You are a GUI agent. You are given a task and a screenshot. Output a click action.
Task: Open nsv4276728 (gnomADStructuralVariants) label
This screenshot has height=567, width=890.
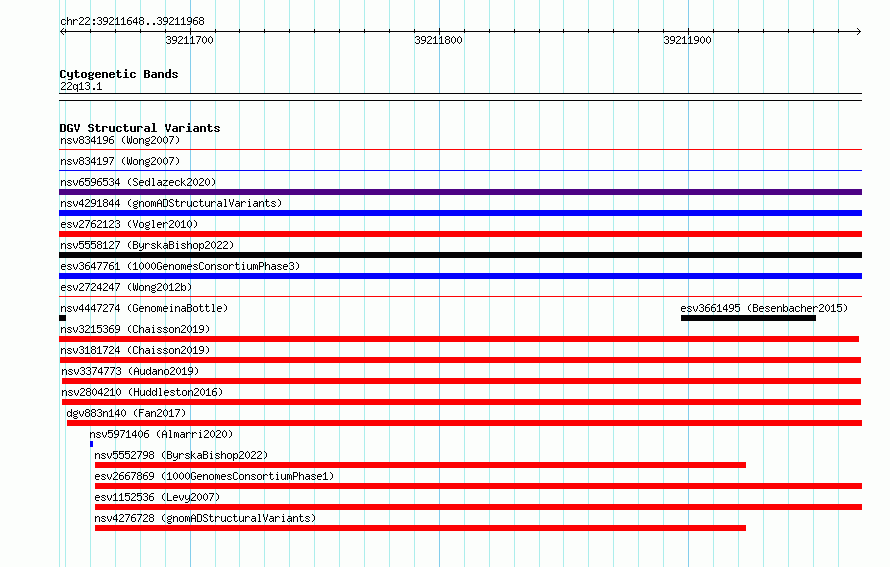point(205,518)
